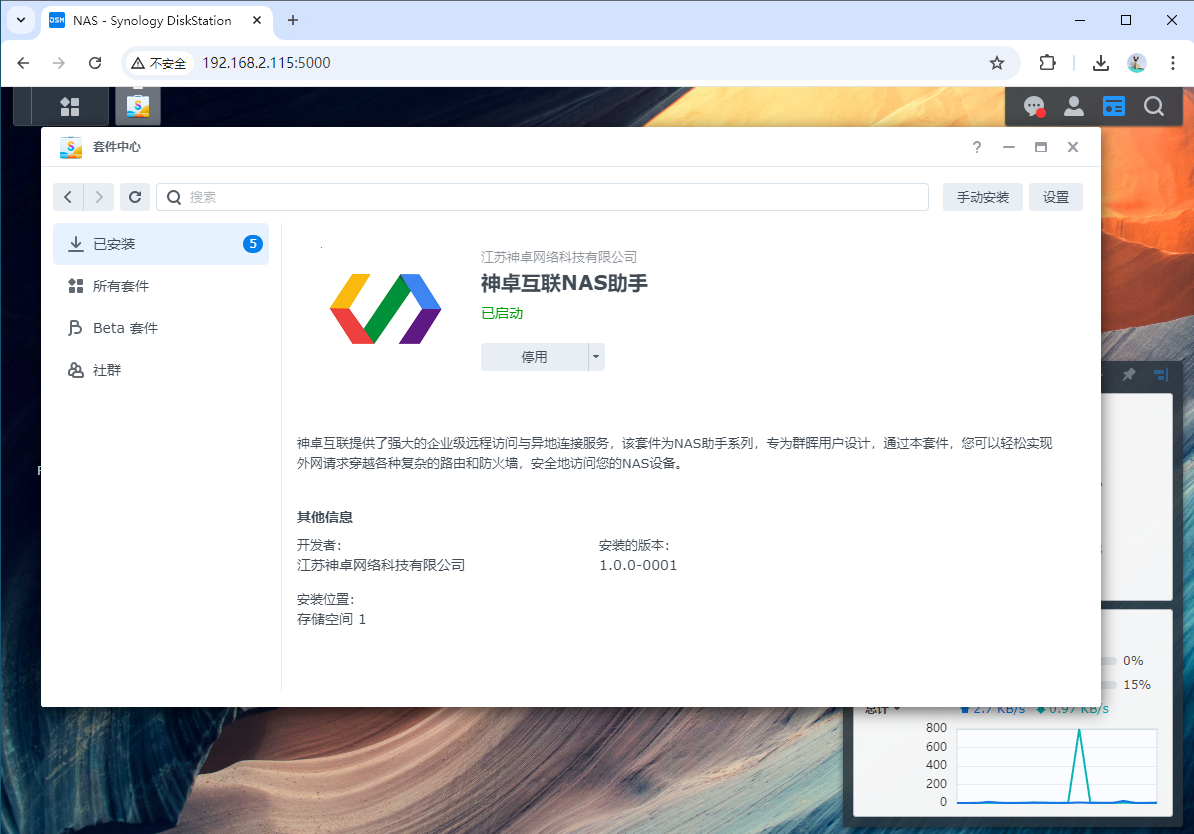Go back in the Package Center
Screen dimensions: 1194x834
pyautogui.click(x=68, y=197)
